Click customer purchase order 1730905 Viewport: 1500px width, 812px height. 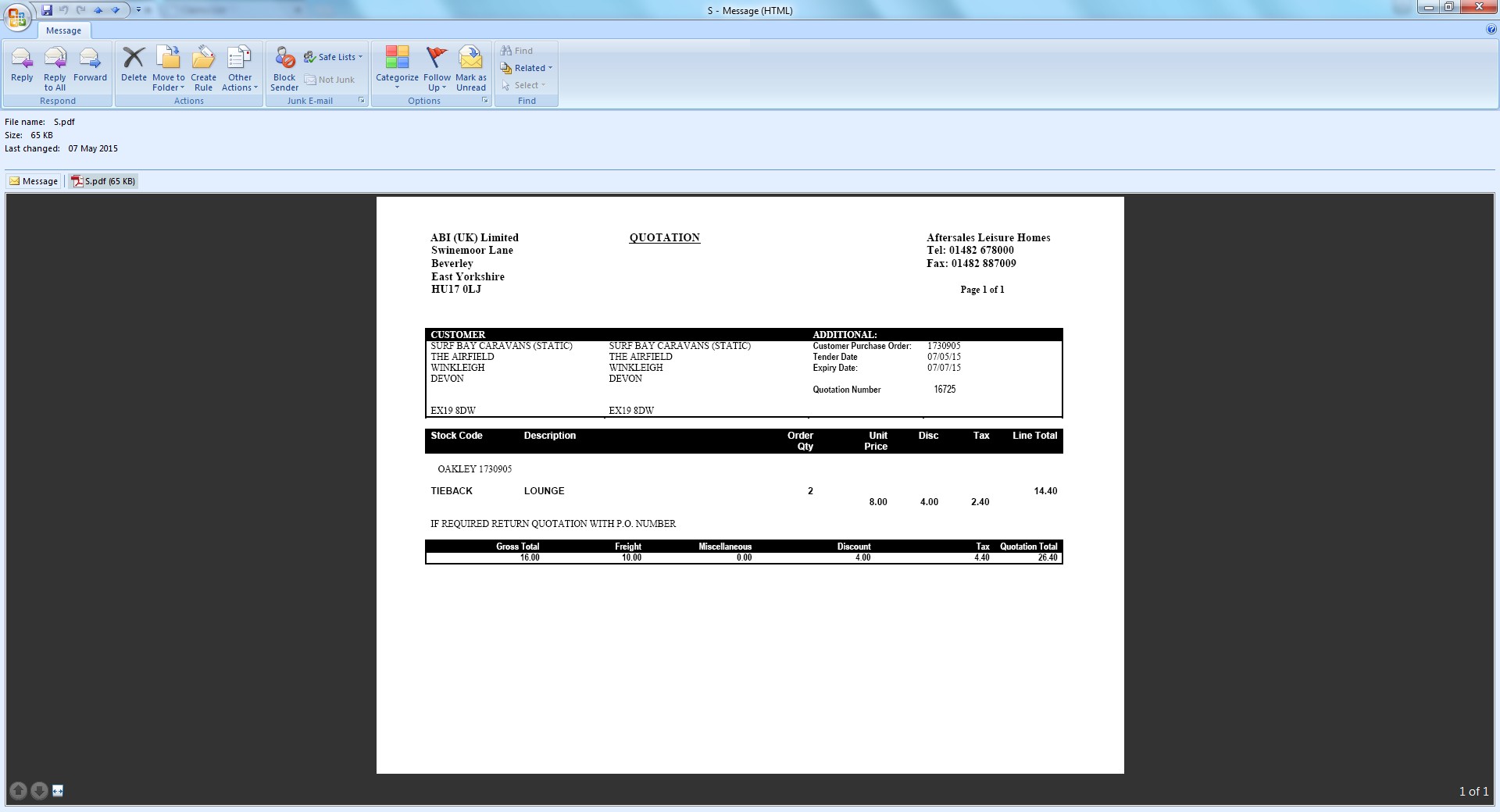[x=944, y=346]
